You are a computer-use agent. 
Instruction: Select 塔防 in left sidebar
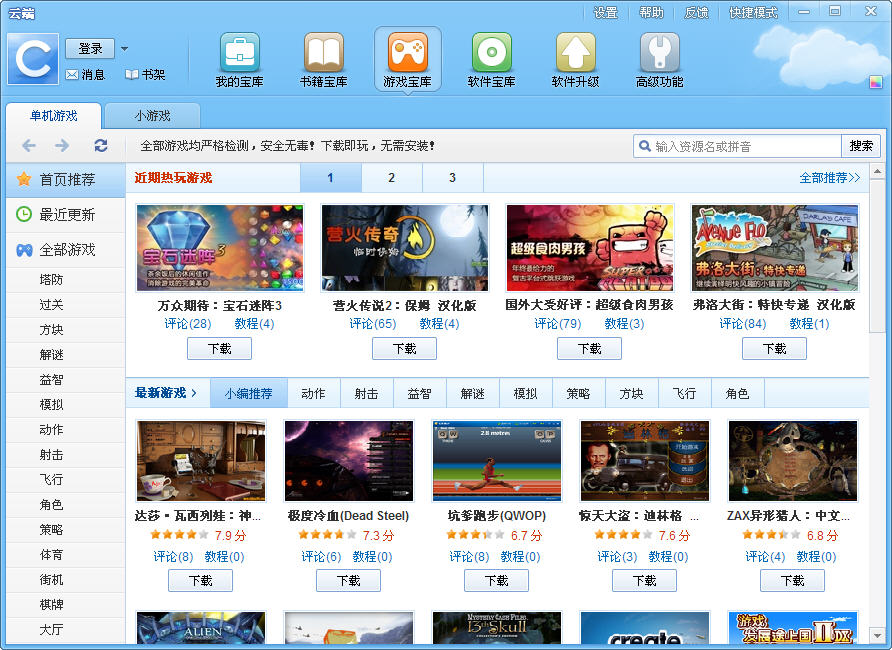point(51,280)
